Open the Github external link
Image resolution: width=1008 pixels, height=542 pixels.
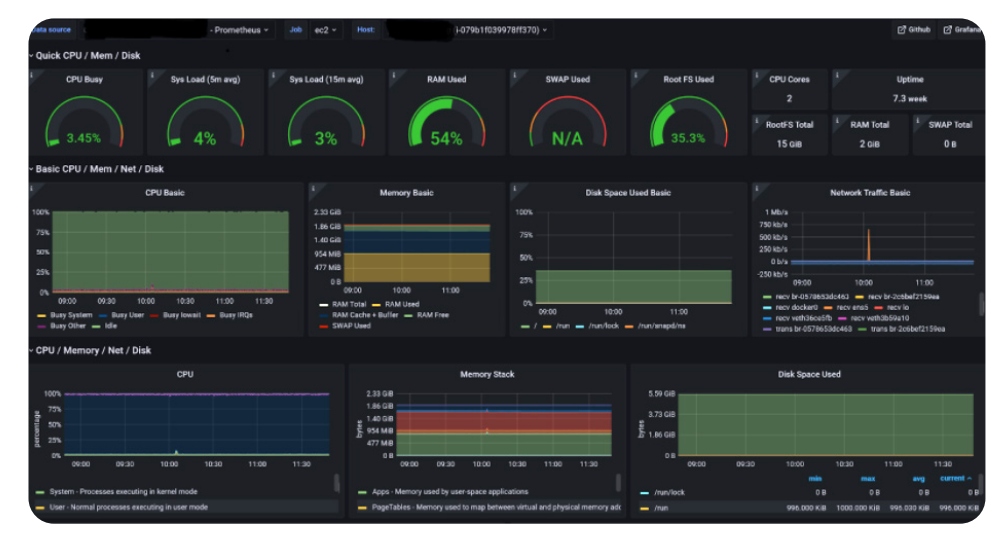point(914,30)
